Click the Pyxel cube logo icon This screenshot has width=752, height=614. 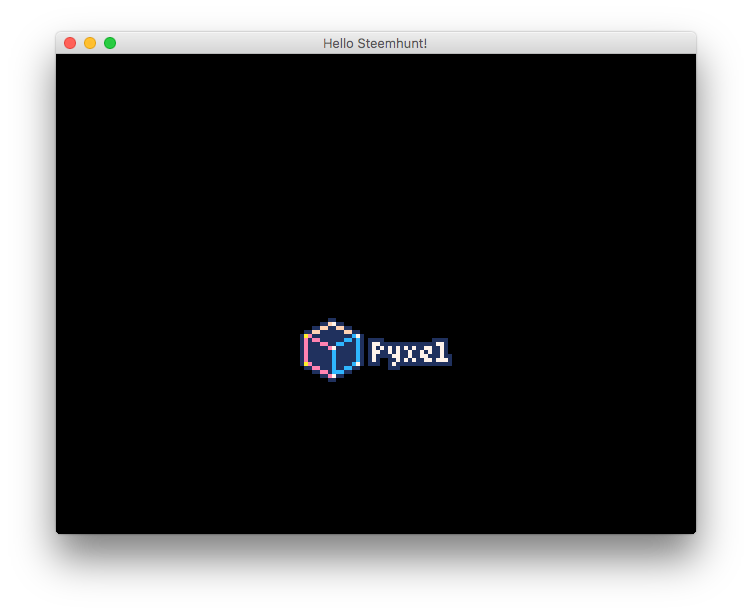coord(332,350)
